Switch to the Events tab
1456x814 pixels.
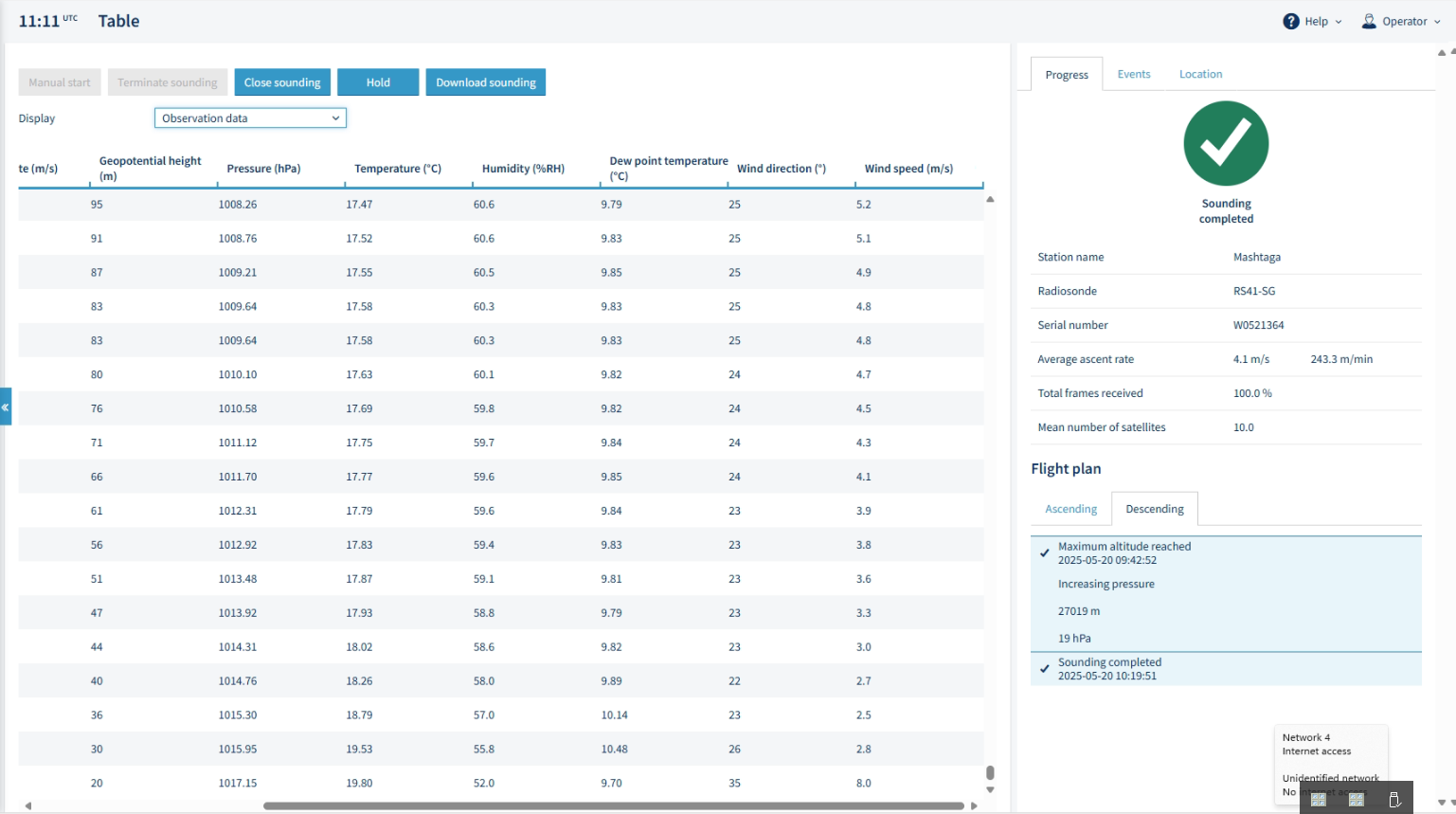1133,74
